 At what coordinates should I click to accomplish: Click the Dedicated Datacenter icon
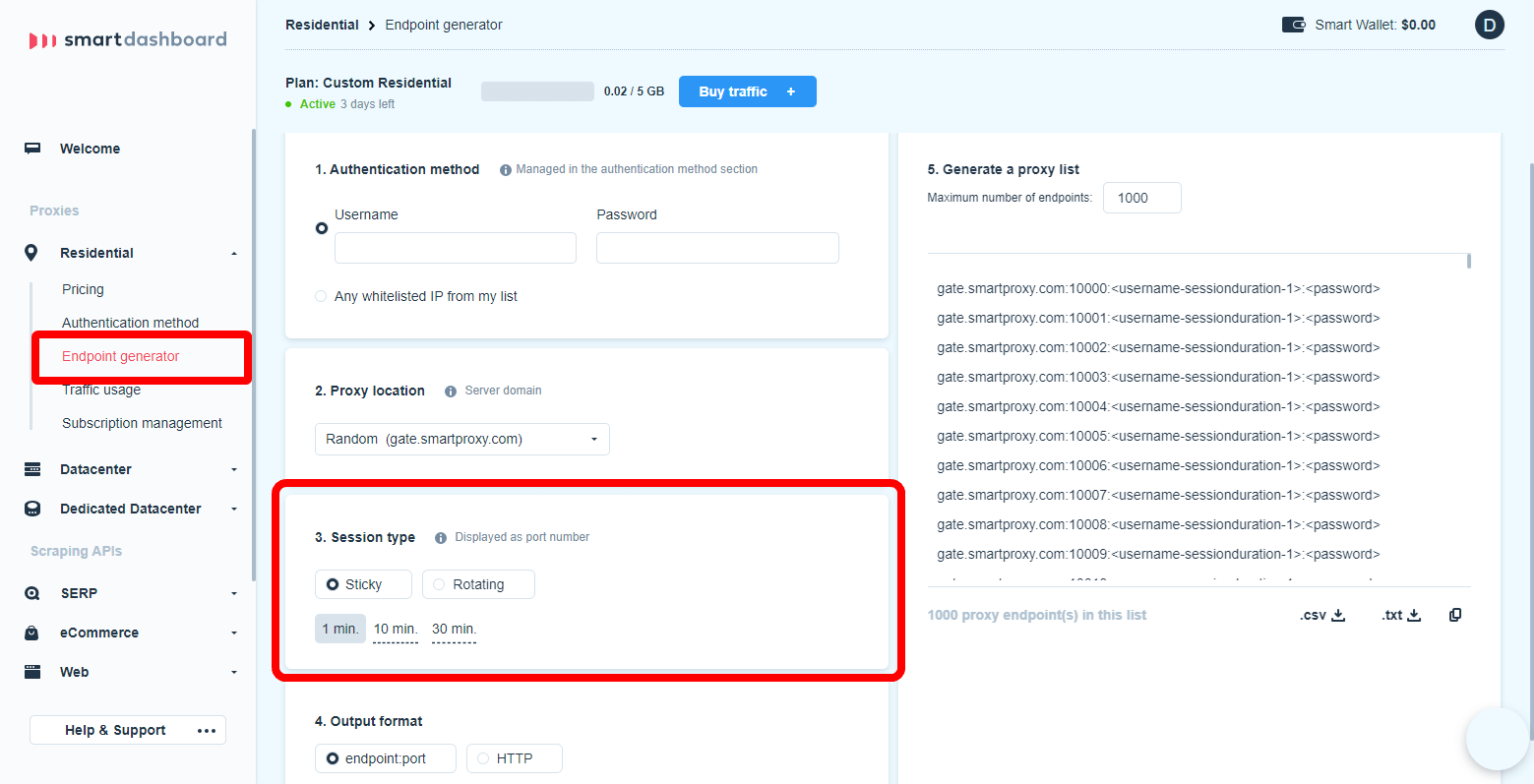pyautogui.click(x=32, y=509)
